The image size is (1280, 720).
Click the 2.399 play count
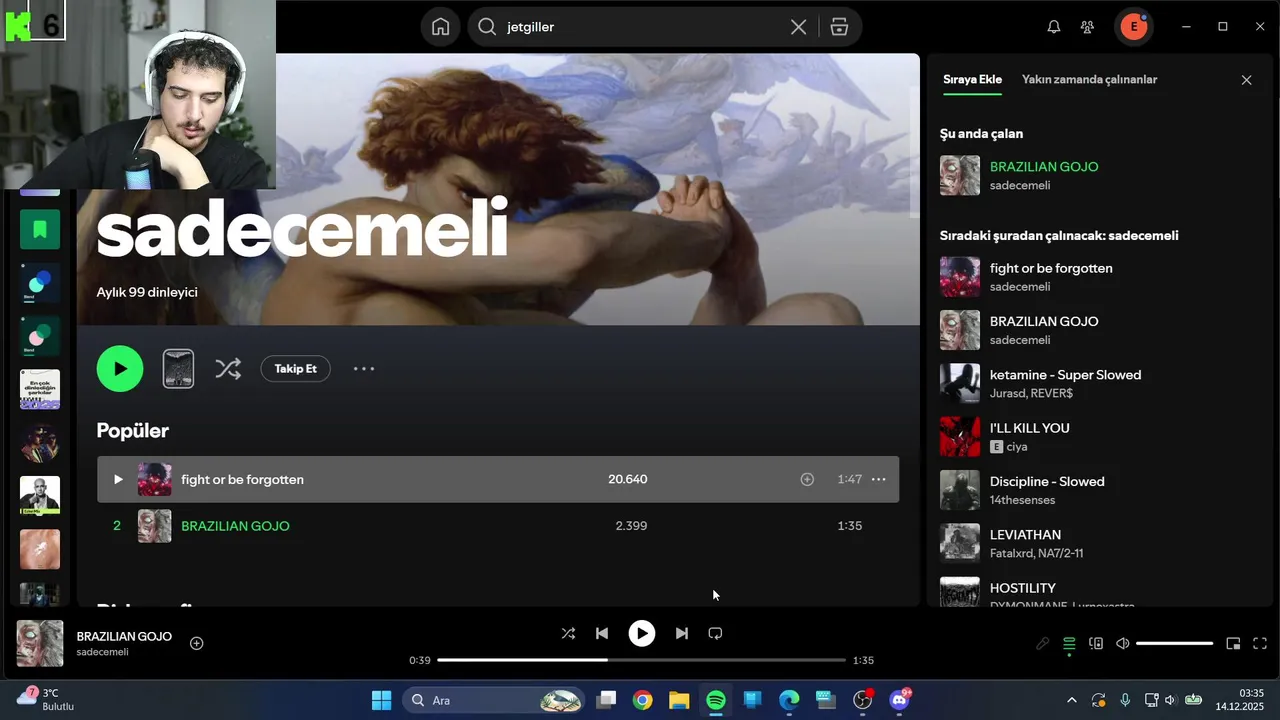631,526
